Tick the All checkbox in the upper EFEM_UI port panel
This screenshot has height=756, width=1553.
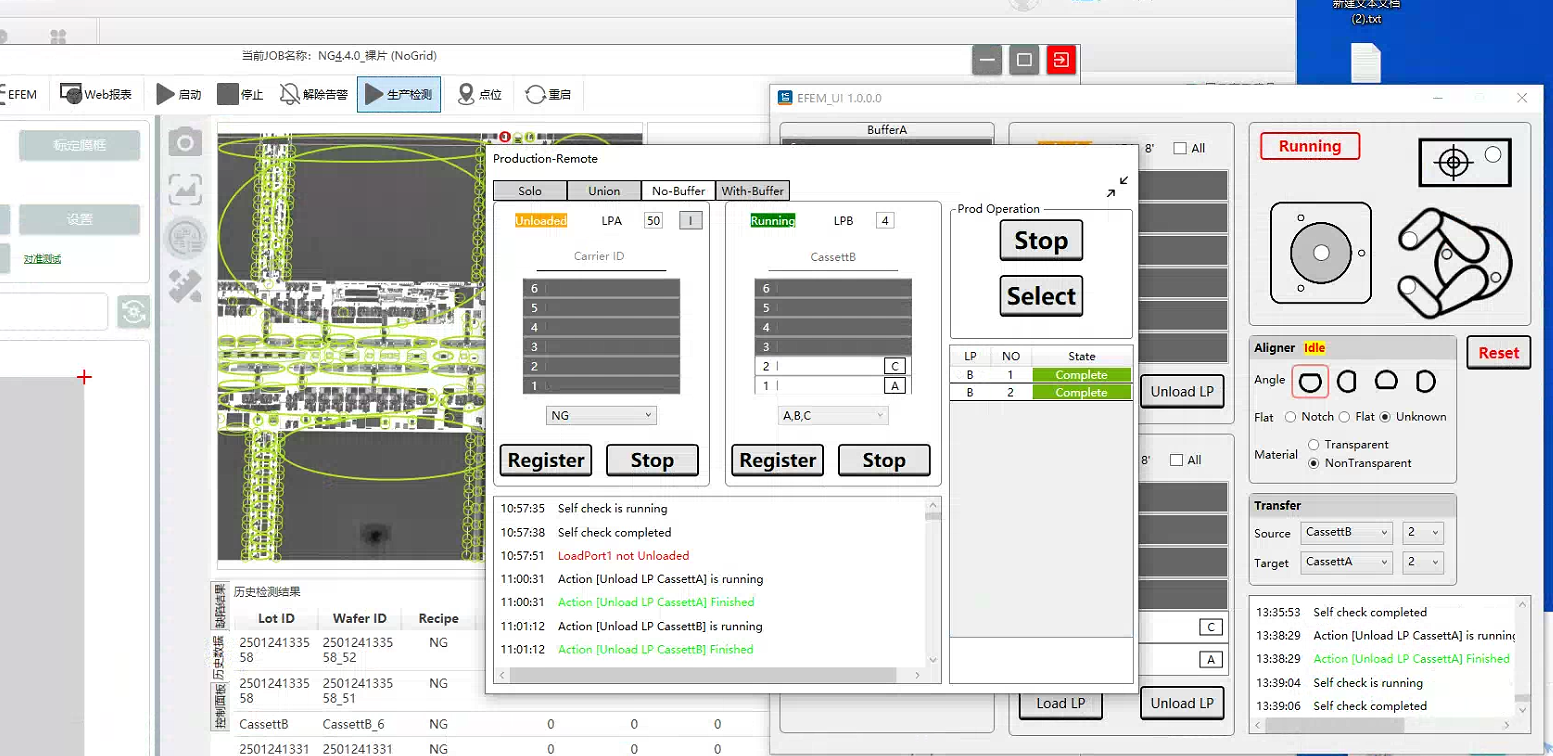(1180, 148)
